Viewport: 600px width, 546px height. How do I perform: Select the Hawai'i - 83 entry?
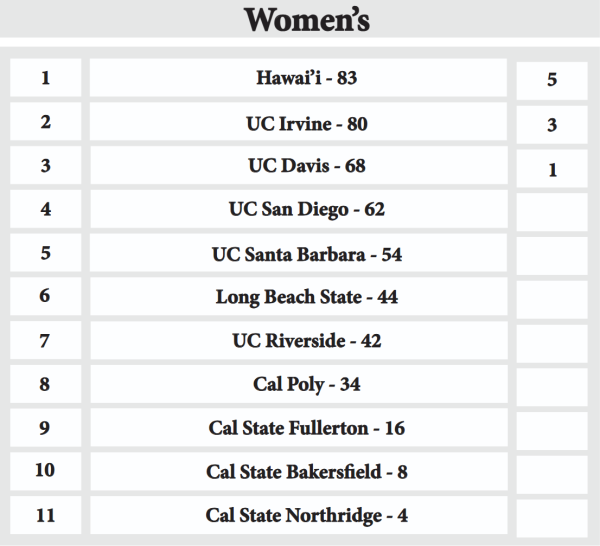pos(306,79)
